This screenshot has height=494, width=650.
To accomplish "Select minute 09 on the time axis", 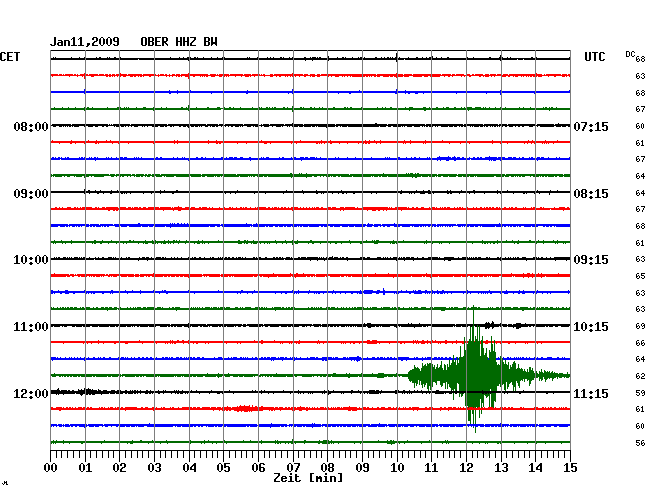I will pos(362,467).
